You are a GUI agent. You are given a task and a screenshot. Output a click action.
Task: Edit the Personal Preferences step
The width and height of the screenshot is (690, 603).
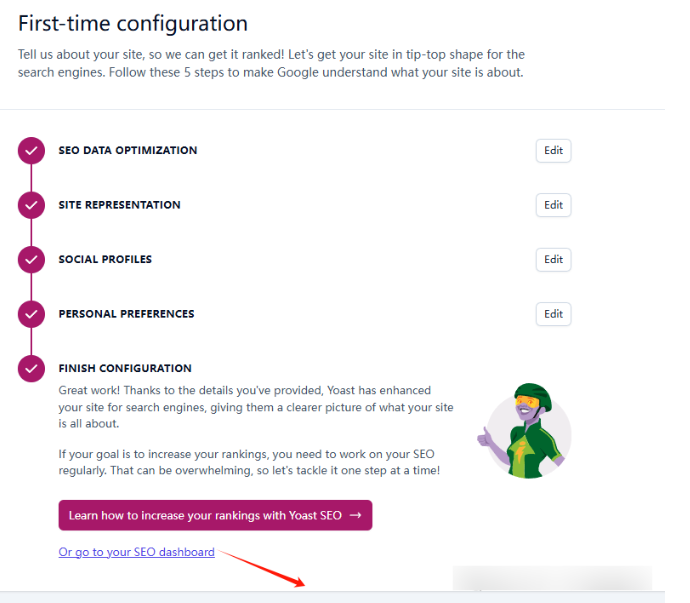pos(553,314)
